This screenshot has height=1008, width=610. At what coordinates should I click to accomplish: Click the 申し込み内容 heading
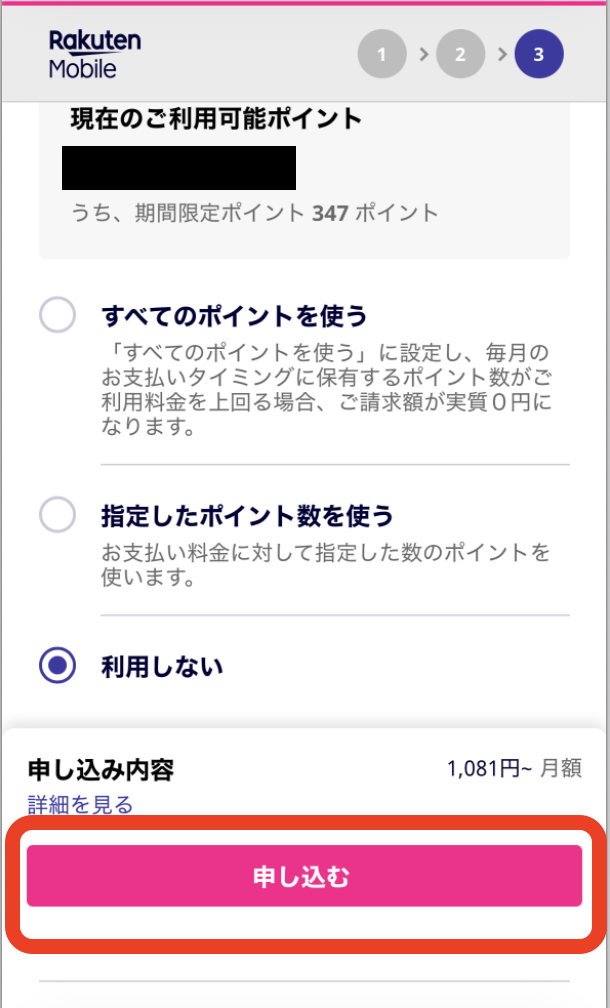[x=101, y=770]
